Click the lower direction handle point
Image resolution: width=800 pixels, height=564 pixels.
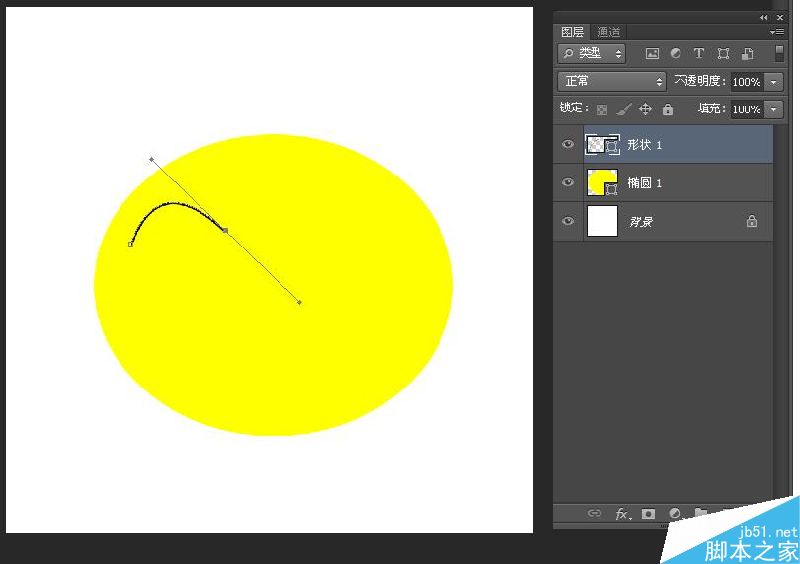(x=299, y=303)
